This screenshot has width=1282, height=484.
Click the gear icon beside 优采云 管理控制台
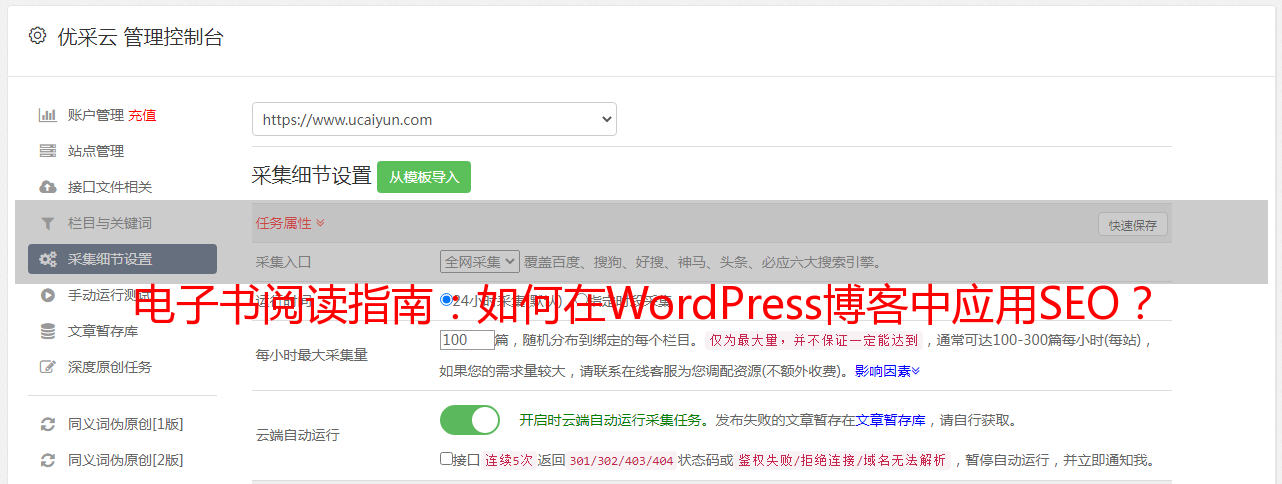pos(37,36)
